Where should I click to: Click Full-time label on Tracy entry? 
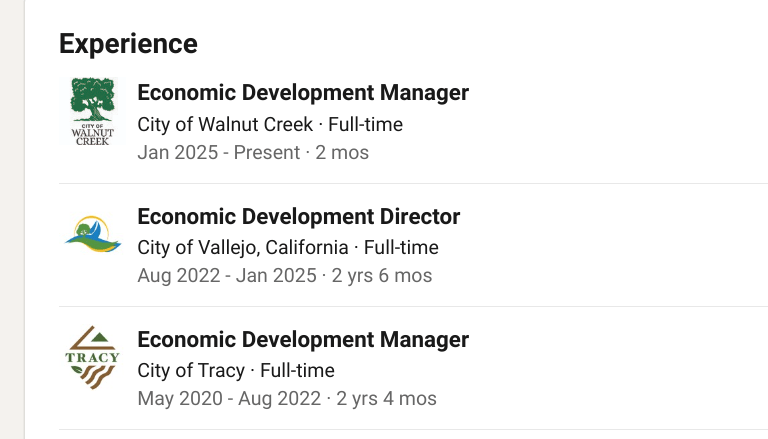coord(298,370)
